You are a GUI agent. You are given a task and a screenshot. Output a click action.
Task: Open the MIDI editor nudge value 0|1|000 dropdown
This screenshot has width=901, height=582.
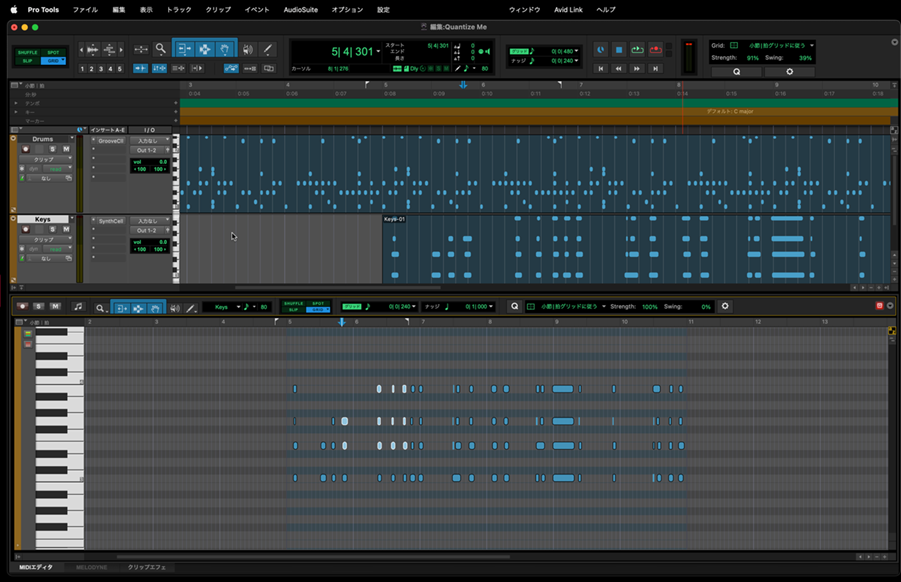pos(491,307)
